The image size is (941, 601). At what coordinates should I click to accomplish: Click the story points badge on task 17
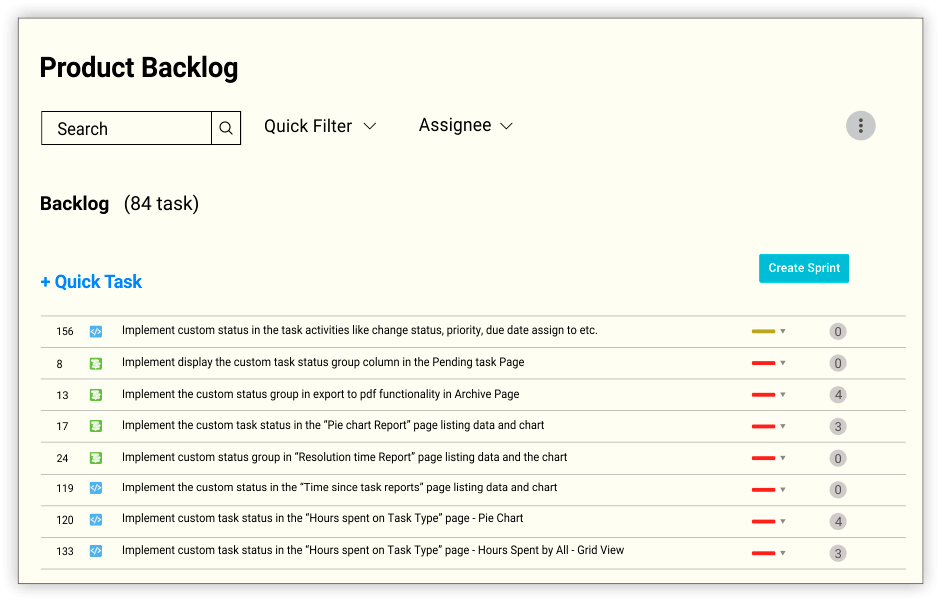838,427
